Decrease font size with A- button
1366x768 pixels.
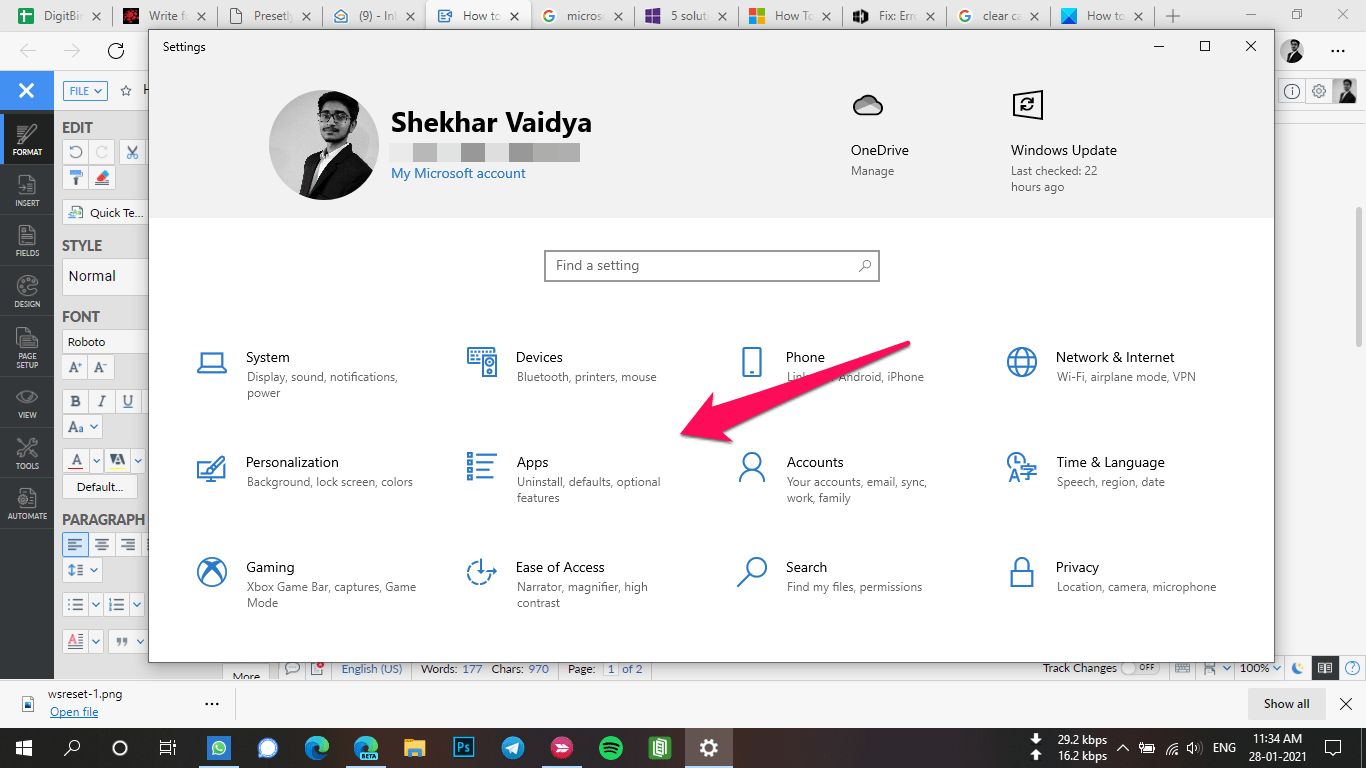coord(100,367)
